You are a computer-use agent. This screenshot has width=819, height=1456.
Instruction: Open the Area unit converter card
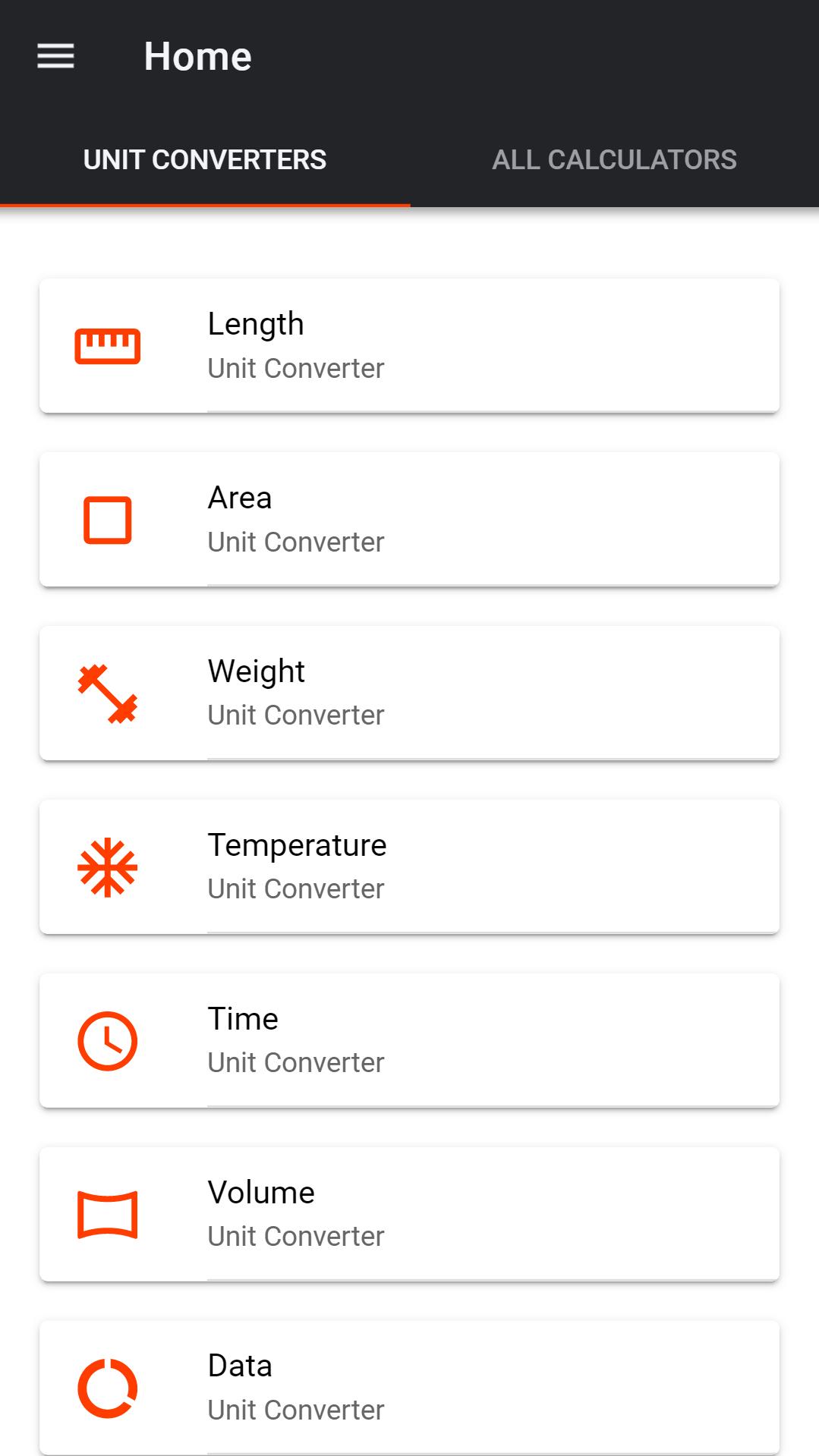point(409,520)
